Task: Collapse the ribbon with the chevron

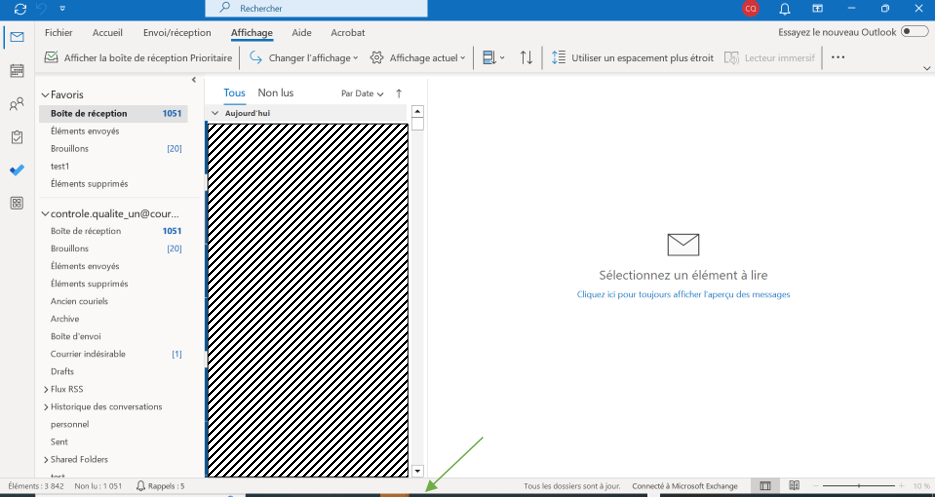Action: pyautogui.click(x=927, y=68)
